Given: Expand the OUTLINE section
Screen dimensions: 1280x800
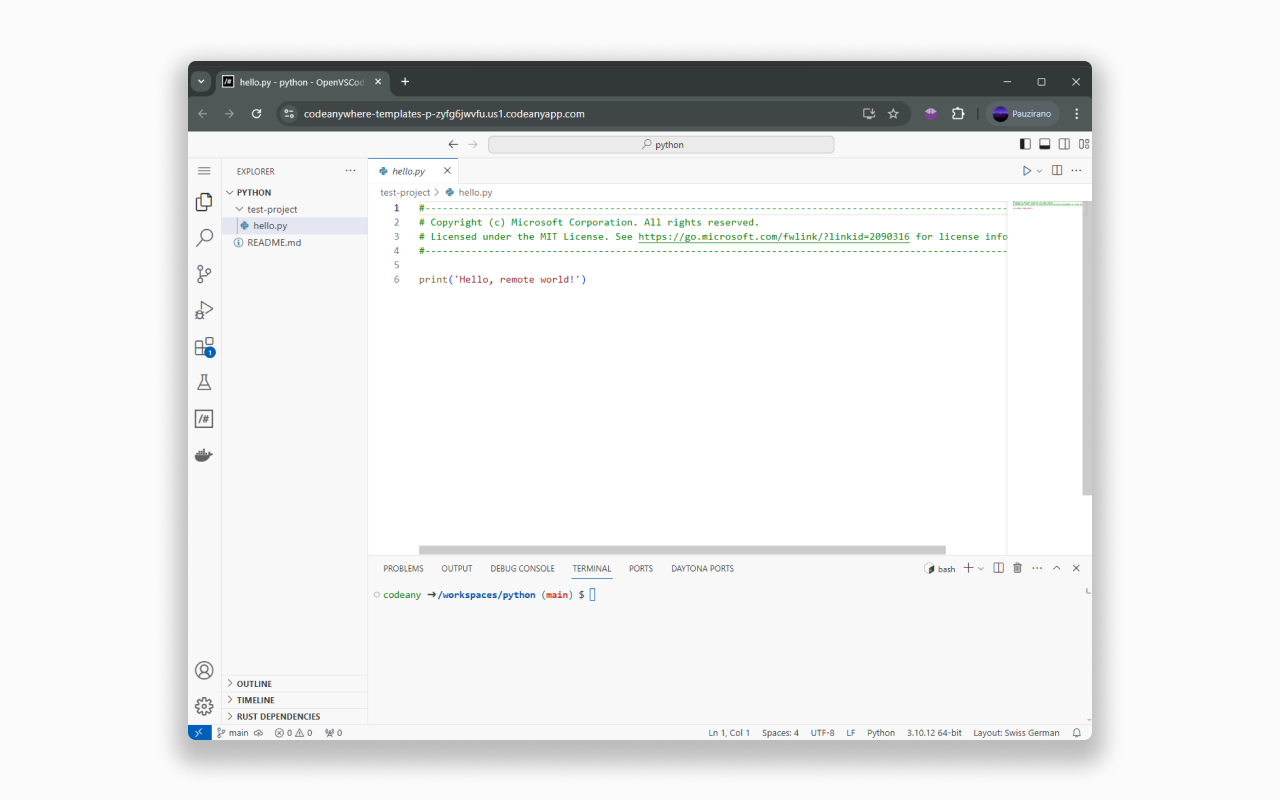Looking at the screenshot, I should (253, 683).
